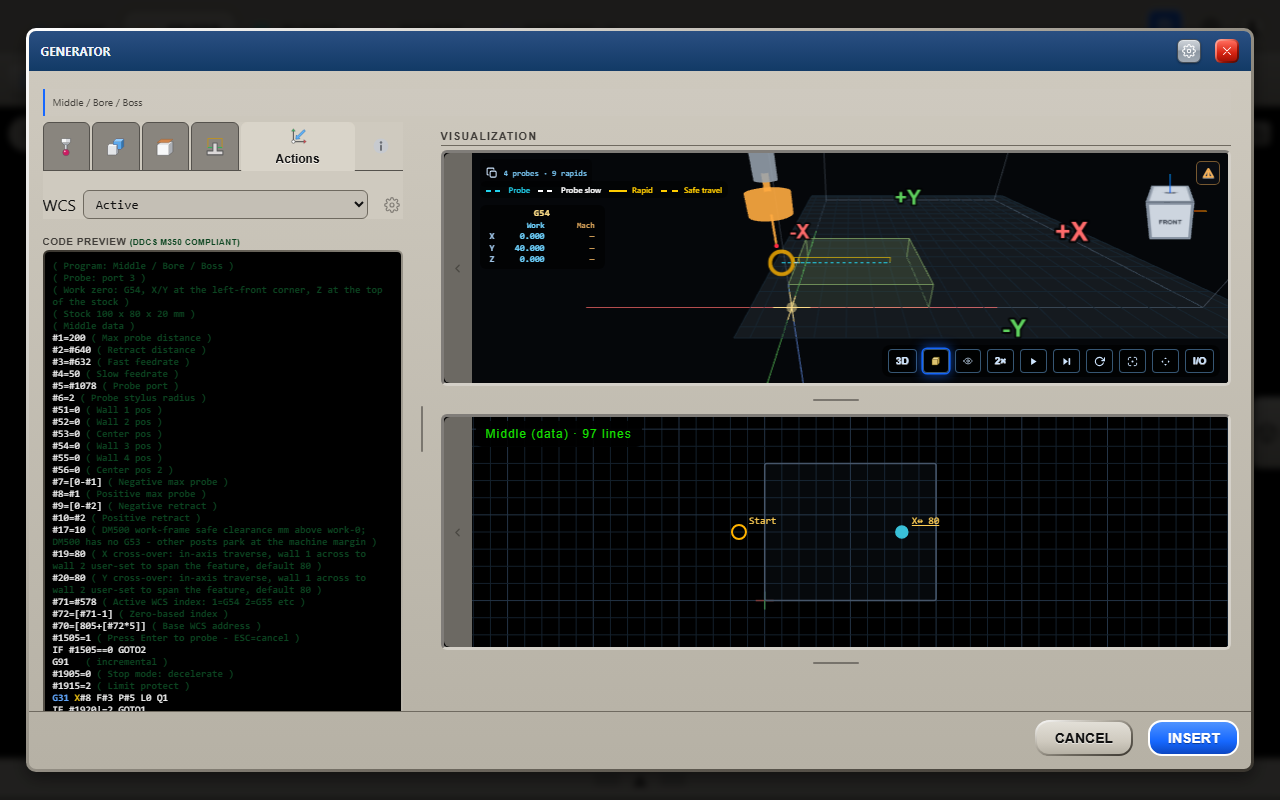Toggle the I/O panel button

[1199, 361]
